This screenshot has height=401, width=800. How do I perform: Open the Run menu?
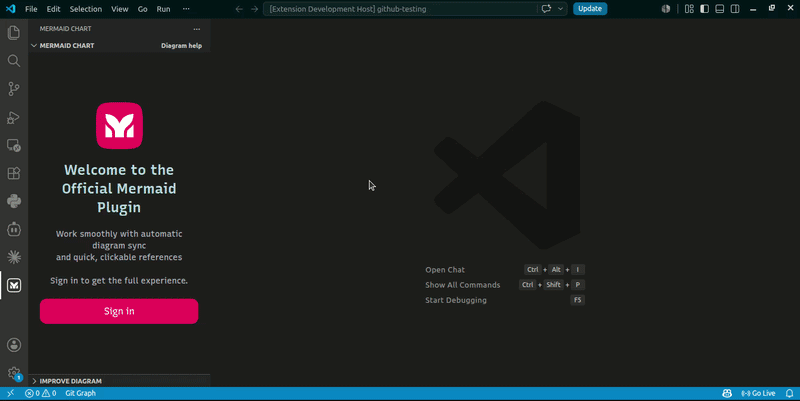point(163,9)
